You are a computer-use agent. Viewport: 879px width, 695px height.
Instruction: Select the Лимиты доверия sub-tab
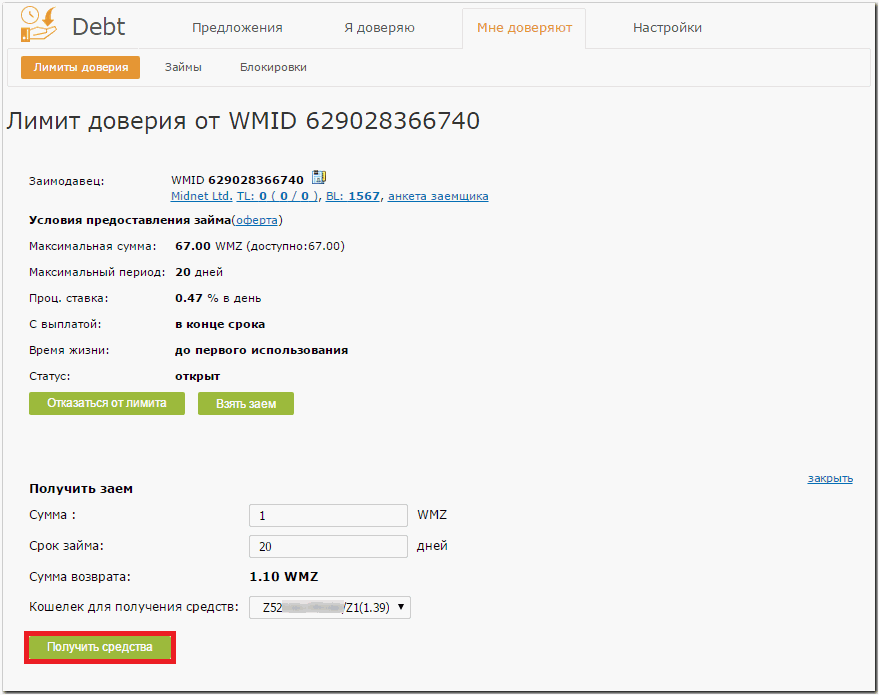point(81,67)
